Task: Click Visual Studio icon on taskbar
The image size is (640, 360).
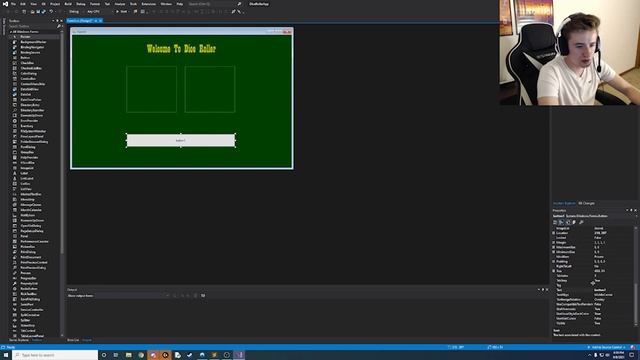Action: point(239,355)
